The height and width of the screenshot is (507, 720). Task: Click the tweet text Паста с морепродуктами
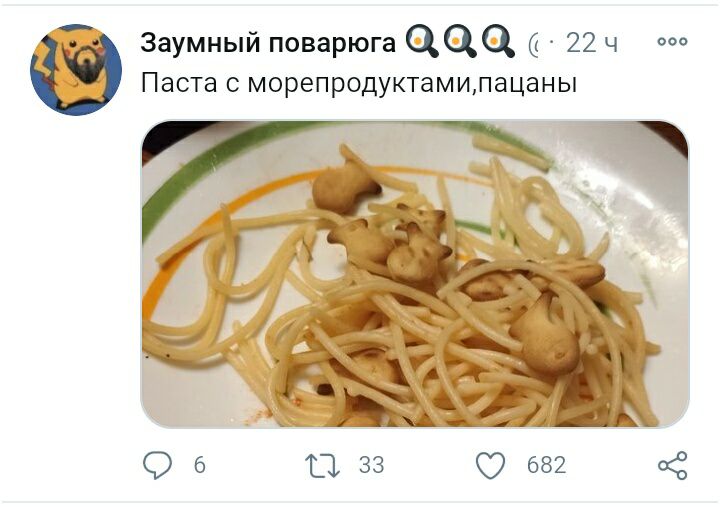pyautogui.click(x=306, y=84)
